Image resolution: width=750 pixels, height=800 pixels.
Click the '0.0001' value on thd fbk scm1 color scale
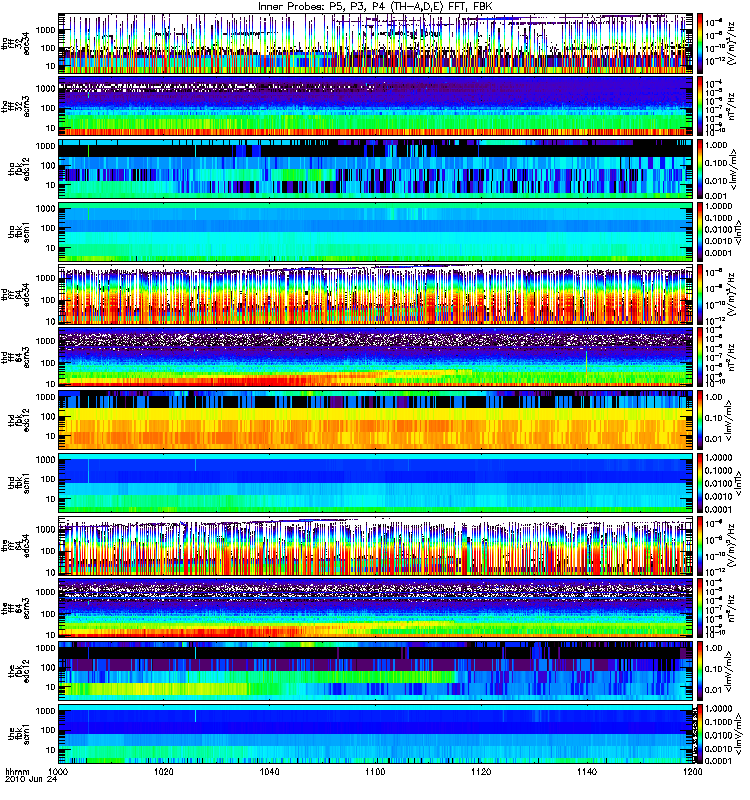click(719, 509)
